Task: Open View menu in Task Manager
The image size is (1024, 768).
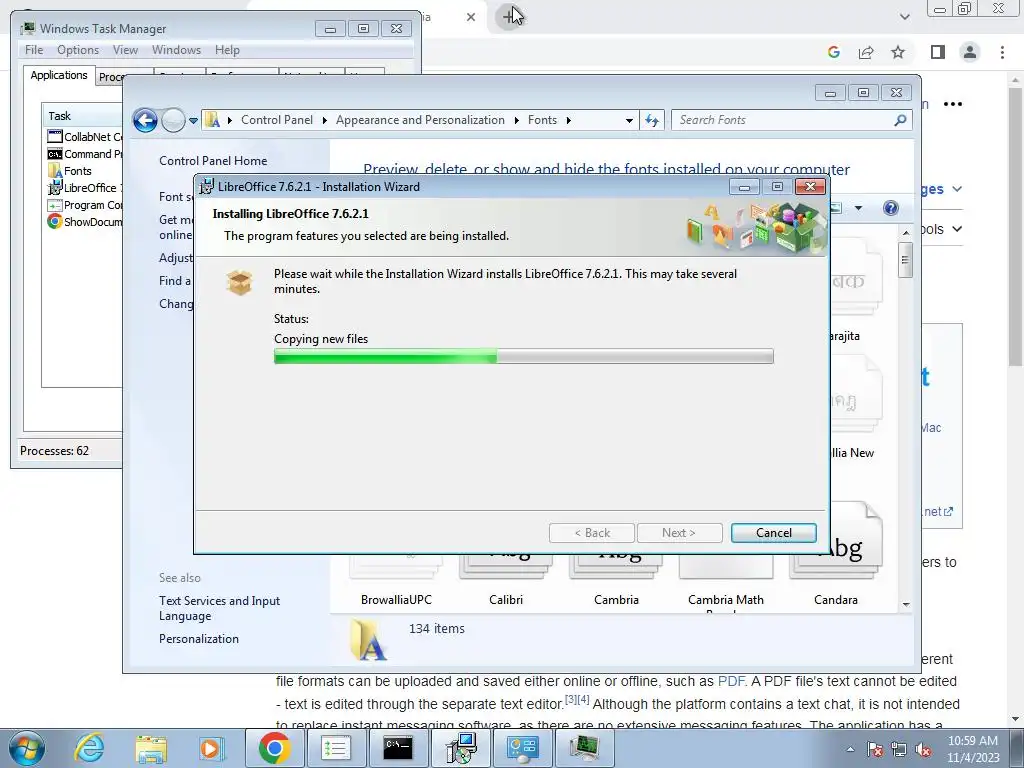Action: coord(125,50)
